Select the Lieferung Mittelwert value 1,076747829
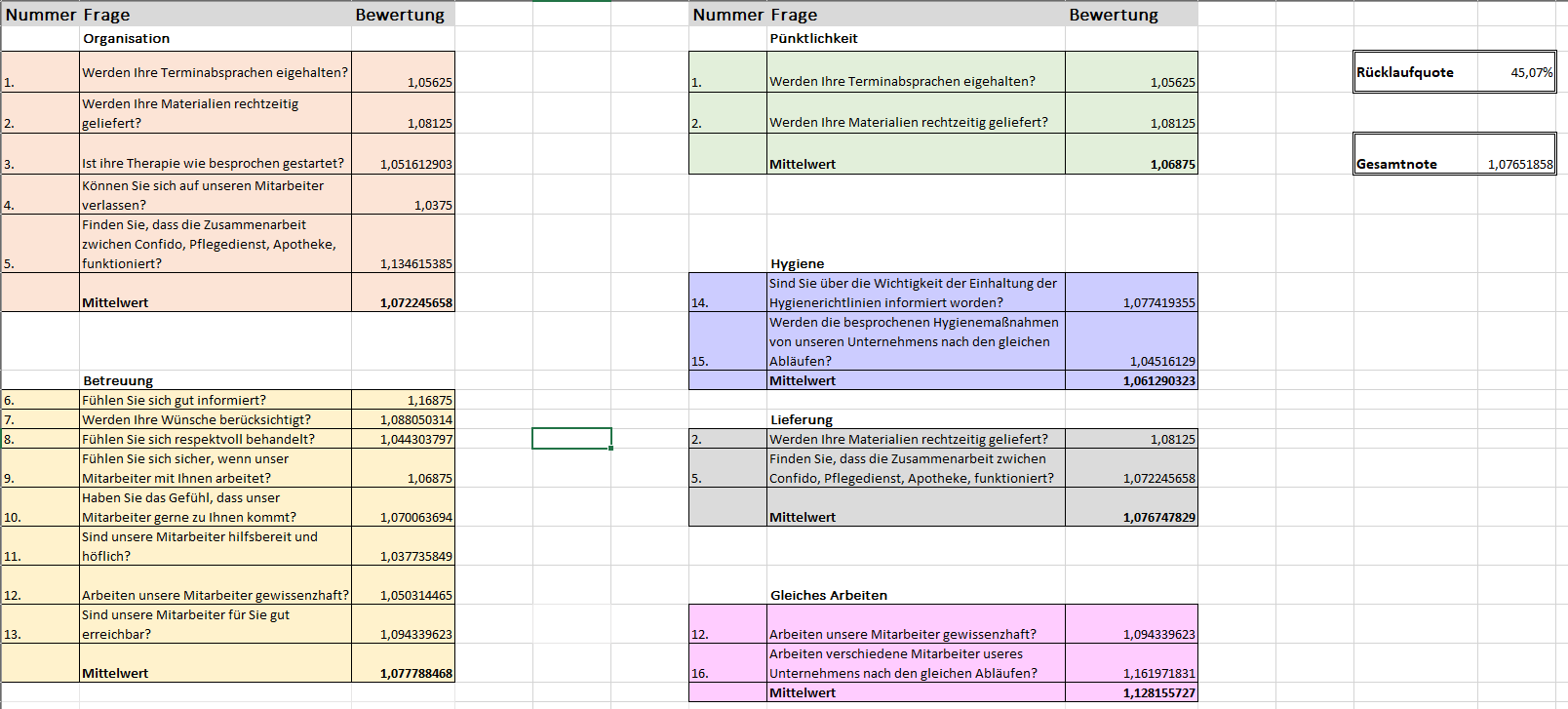Viewport: 1568px width, 709px height. [x=1131, y=507]
